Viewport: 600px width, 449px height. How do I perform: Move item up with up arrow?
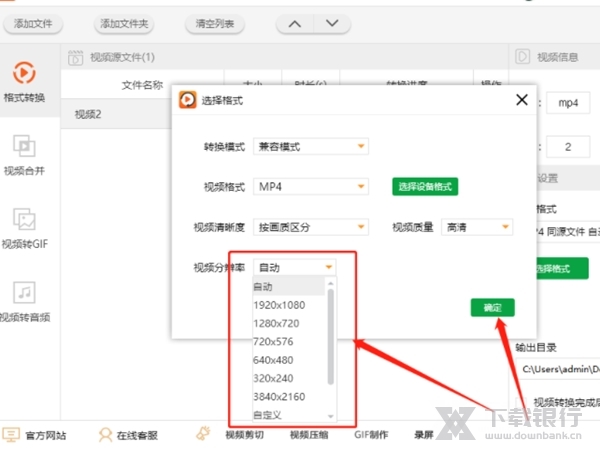pos(295,24)
